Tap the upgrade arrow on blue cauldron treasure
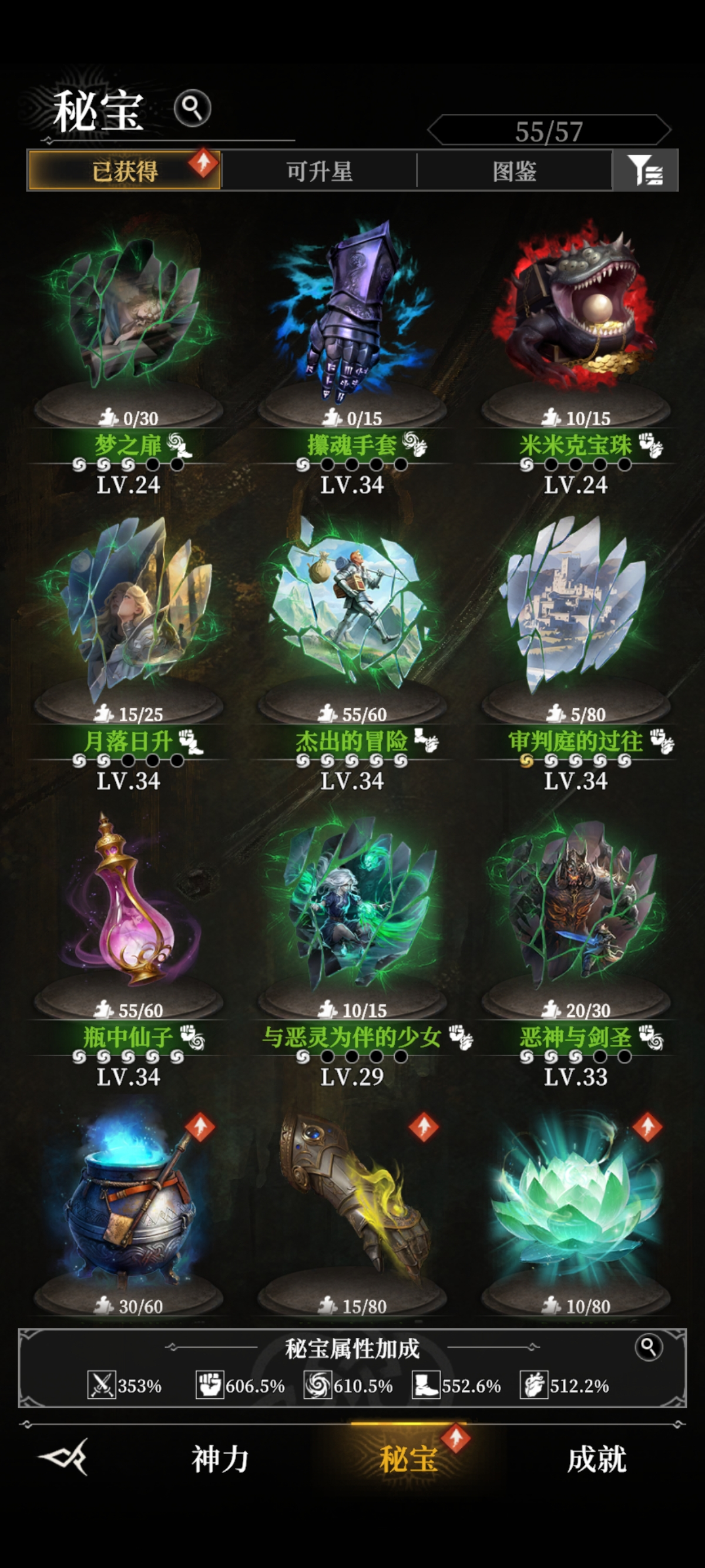This screenshot has width=705, height=1568. coord(200,1127)
